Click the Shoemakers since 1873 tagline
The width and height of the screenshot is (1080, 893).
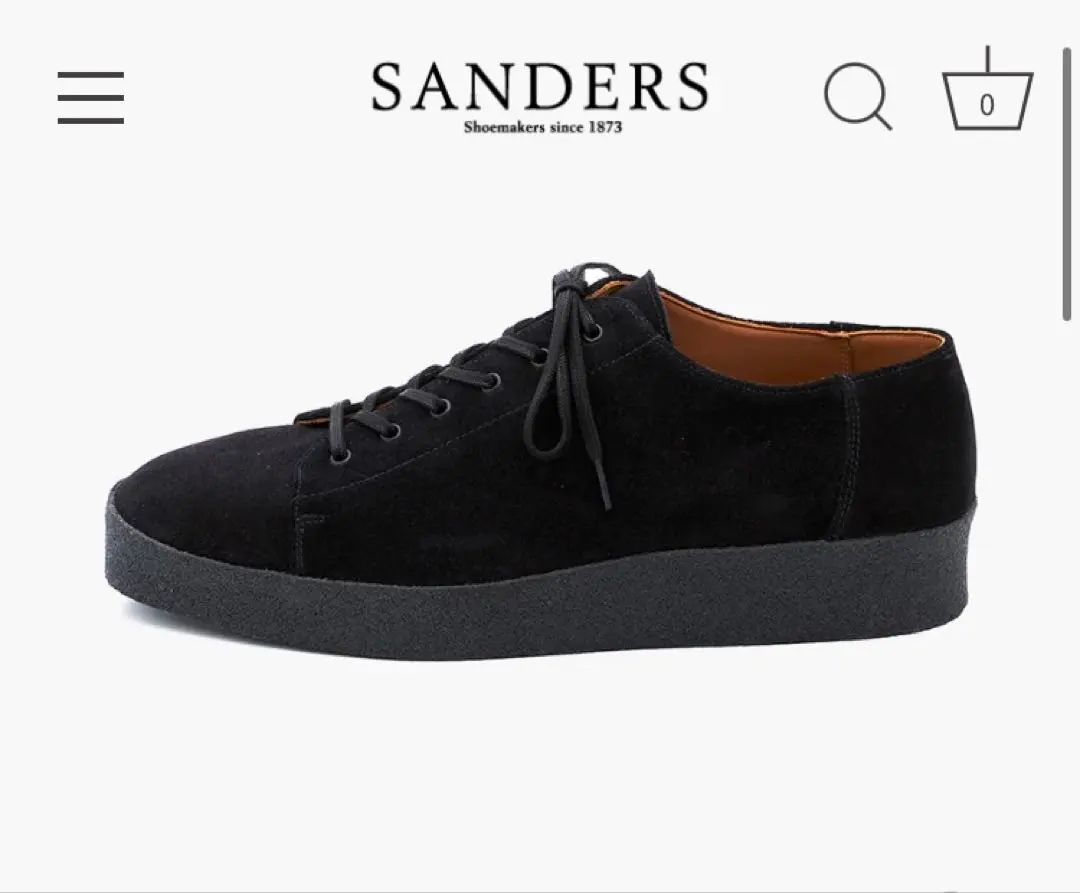point(543,127)
